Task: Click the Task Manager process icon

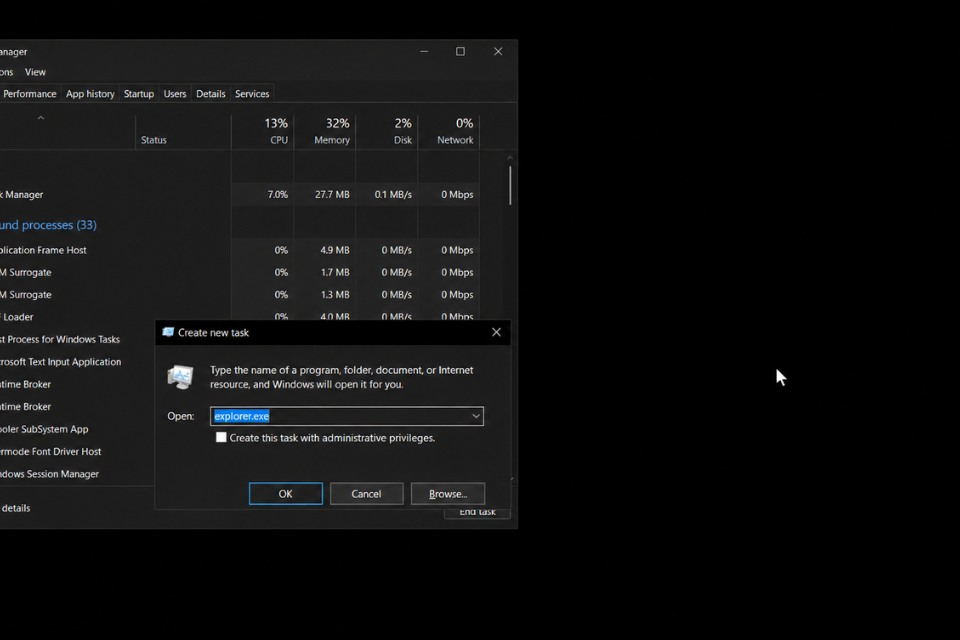Action: tap(3, 194)
